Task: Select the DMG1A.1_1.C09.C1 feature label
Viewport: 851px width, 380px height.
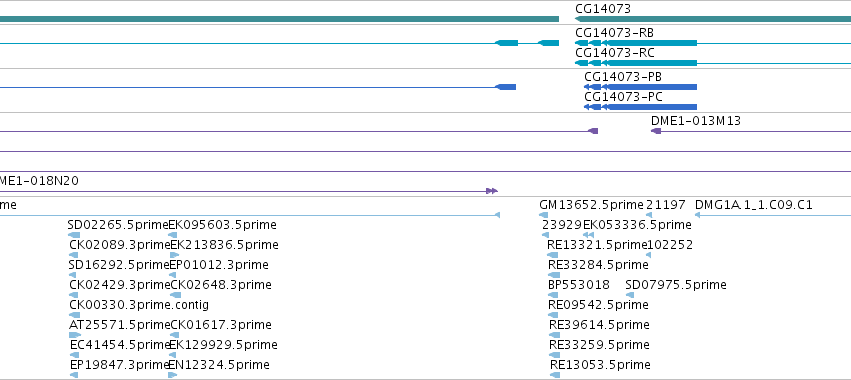Action: tap(753, 205)
